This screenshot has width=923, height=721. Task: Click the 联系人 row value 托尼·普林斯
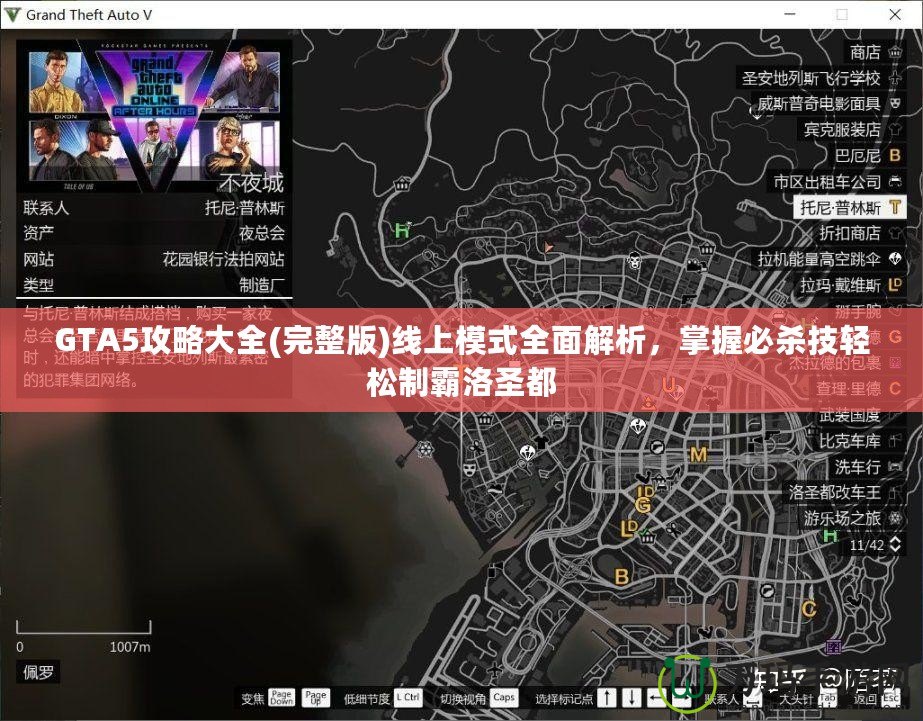pos(244,208)
